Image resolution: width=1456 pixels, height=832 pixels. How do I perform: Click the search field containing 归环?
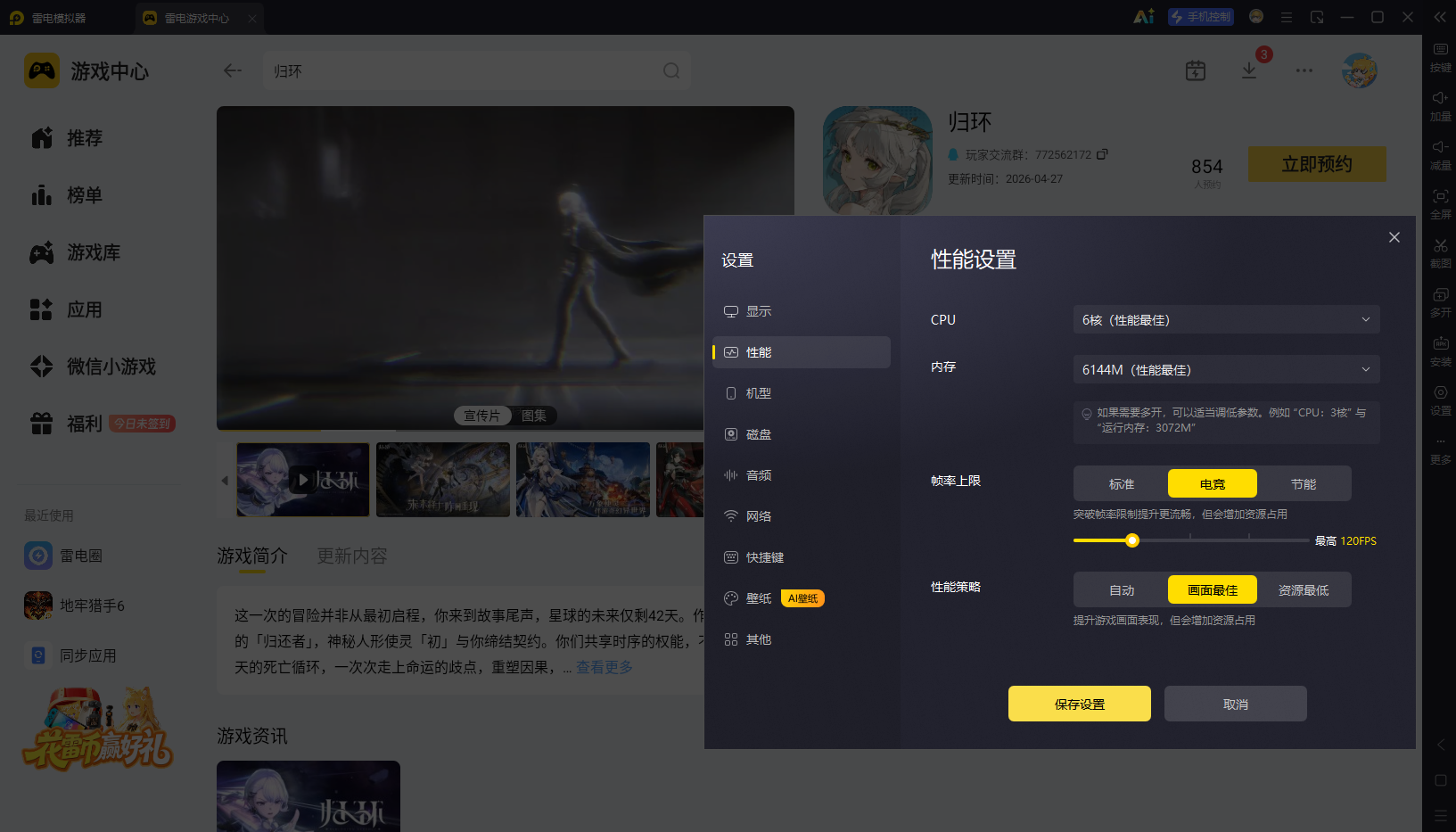477,70
